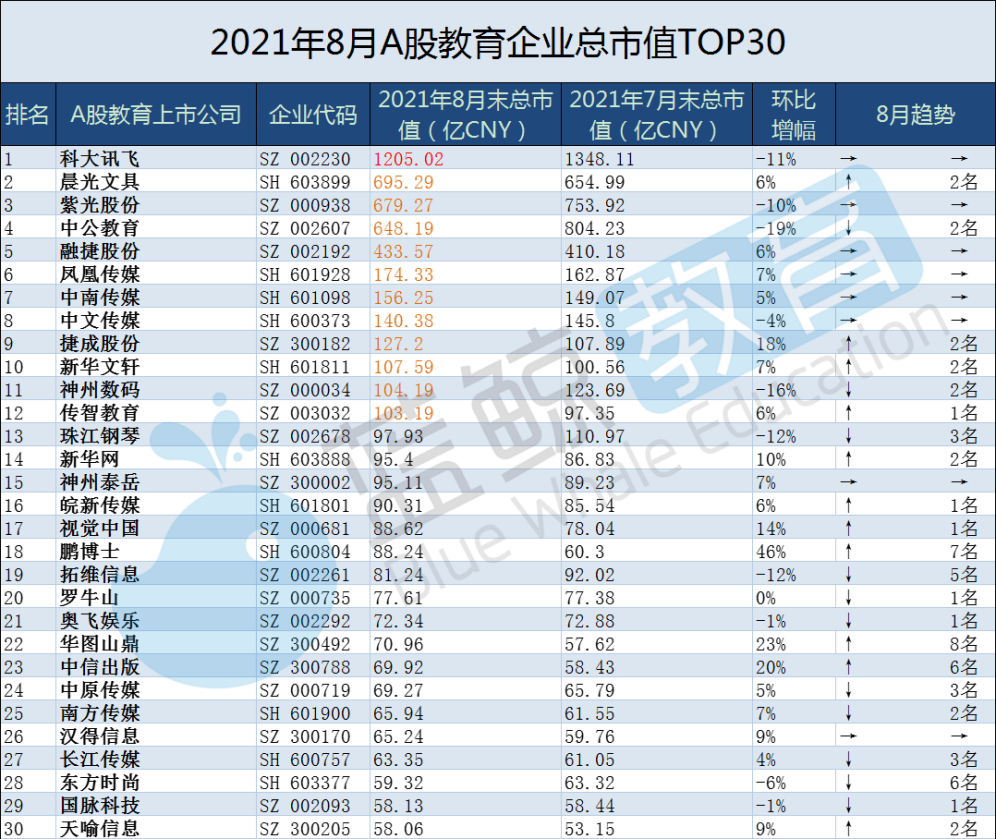Select value 1205.02 in red
This screenshot has width=996, height=839.
point(408,159)
